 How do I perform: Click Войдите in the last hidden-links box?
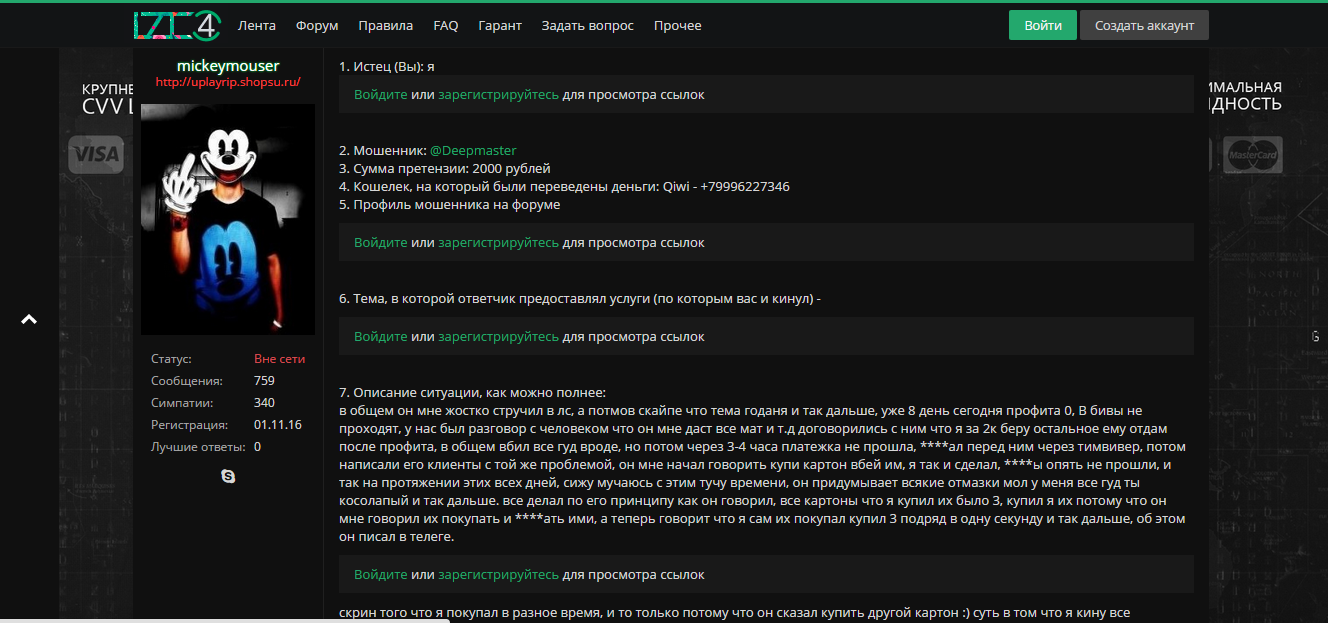381,574
